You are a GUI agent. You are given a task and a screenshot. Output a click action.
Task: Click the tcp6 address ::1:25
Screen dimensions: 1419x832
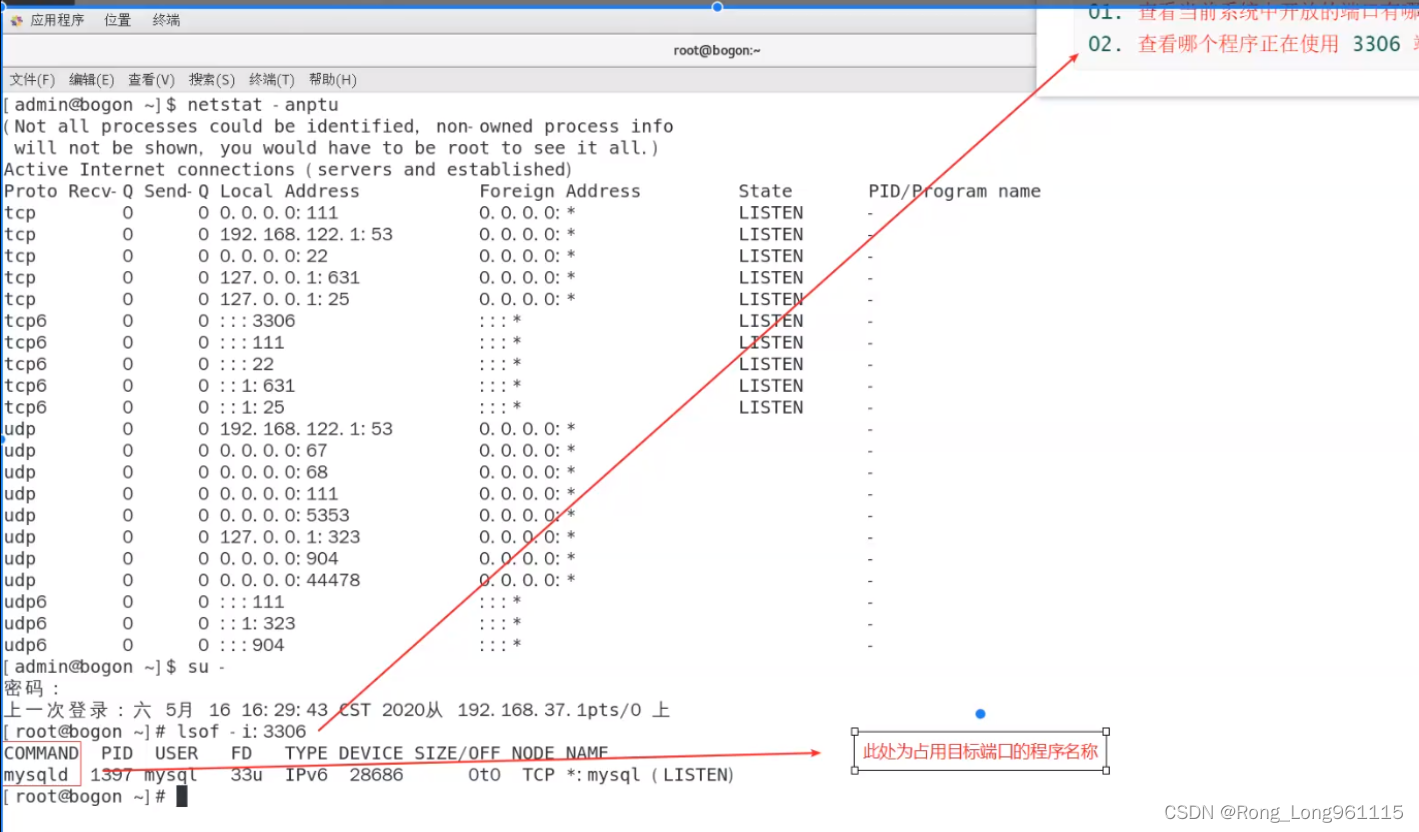(252, 408)
